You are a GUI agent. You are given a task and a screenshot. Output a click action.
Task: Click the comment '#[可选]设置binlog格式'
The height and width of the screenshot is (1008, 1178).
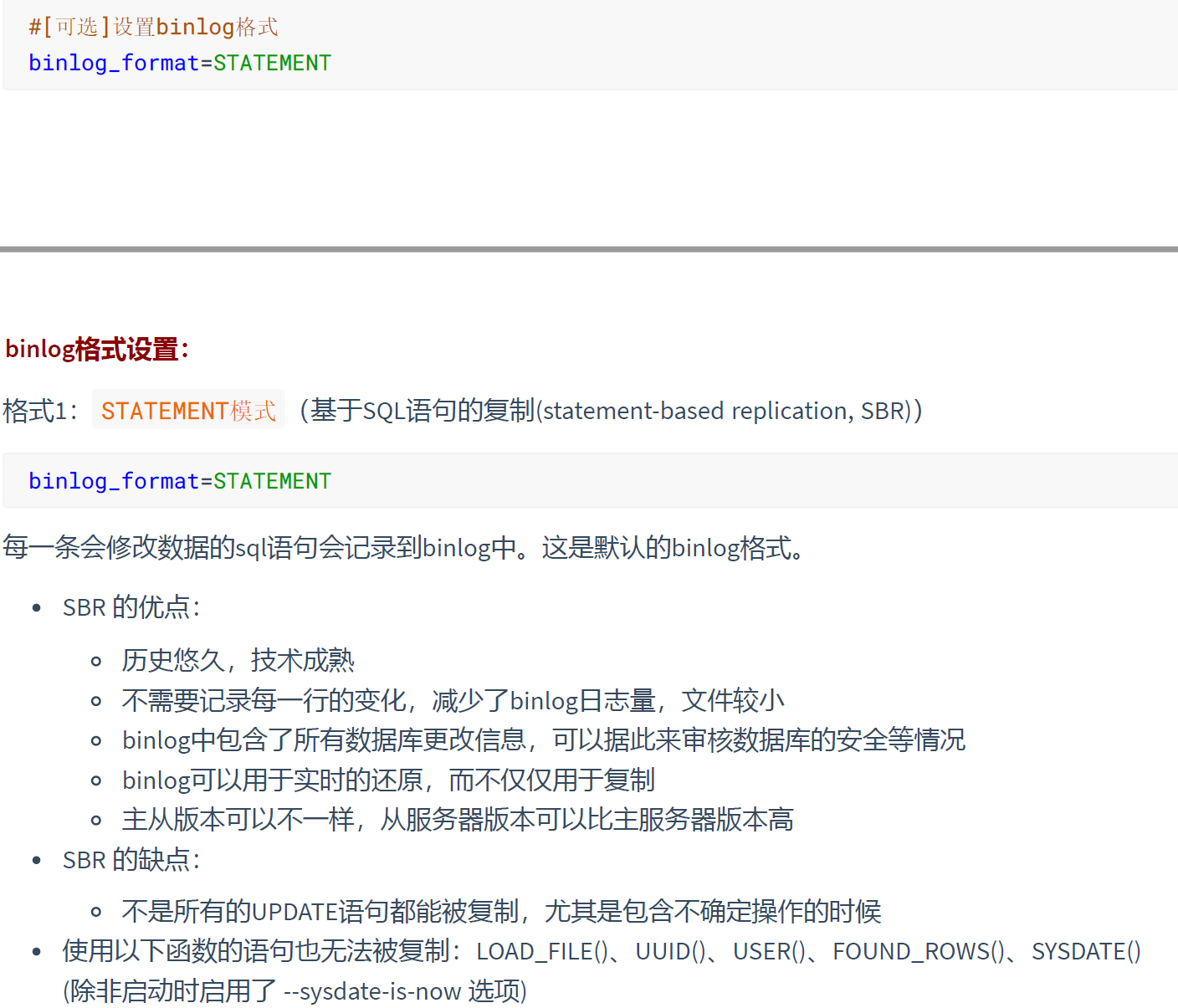coord(153,27)
